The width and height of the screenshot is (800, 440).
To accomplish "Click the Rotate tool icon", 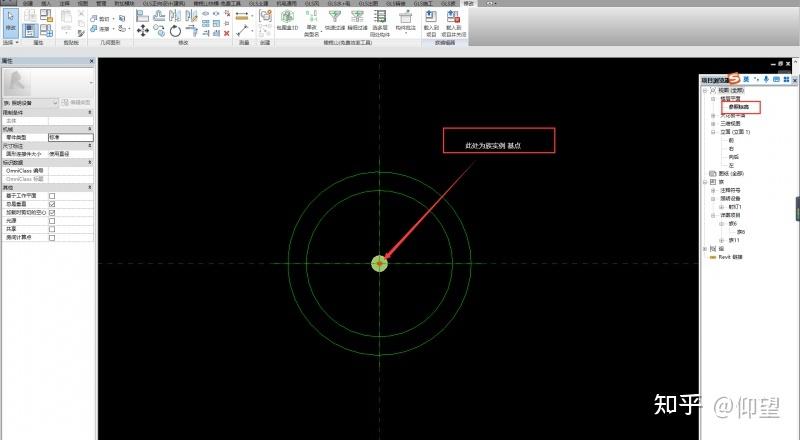I will pos(175,31).
